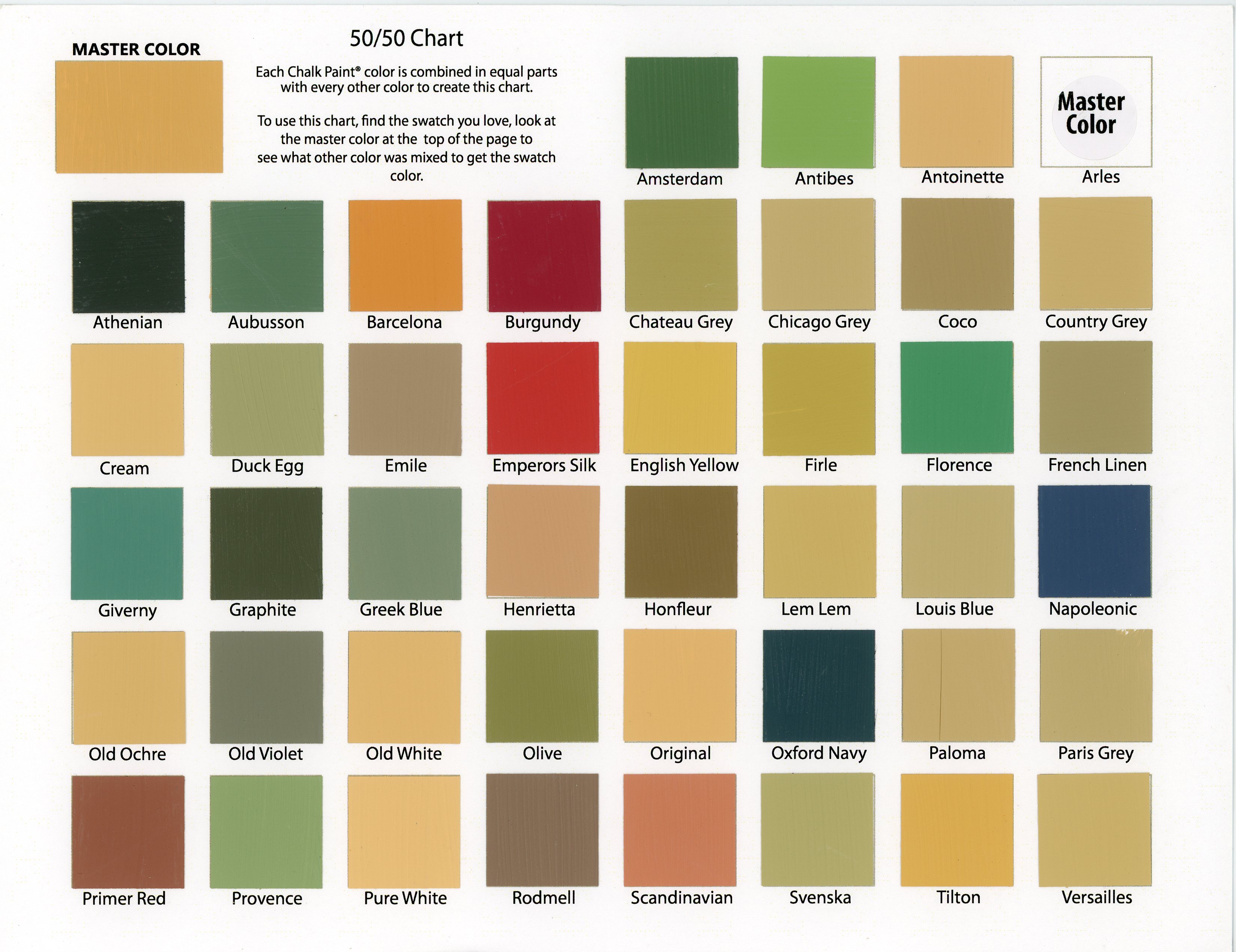Click the 'Chateau Grey' label text
1236x952 pixels.
click(x=681, y=322)
